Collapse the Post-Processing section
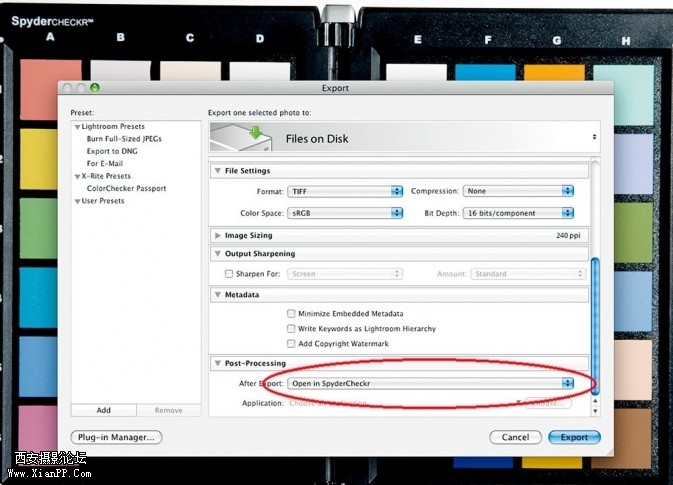Image resolution: width=673 pixels, height=485 pixels. [x=218, y=363]
